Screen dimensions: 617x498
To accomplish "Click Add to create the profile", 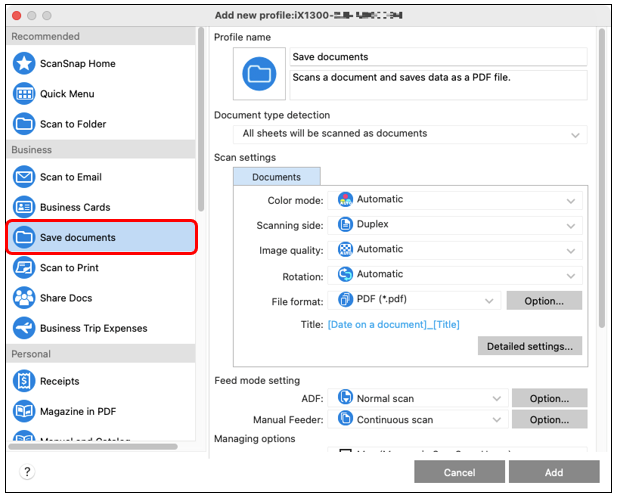I will click(554, 472).
